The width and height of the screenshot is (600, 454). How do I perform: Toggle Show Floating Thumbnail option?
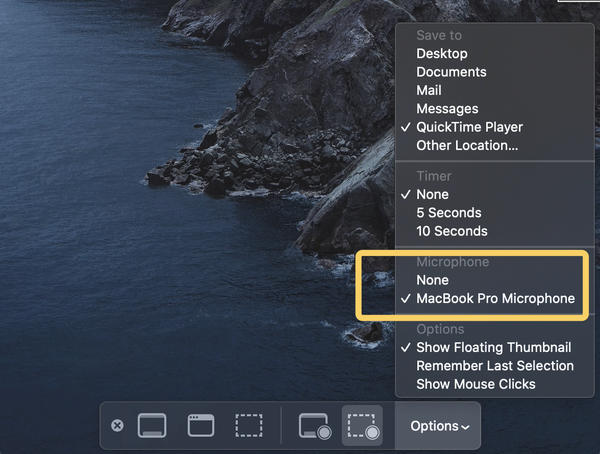pos(495,348)
